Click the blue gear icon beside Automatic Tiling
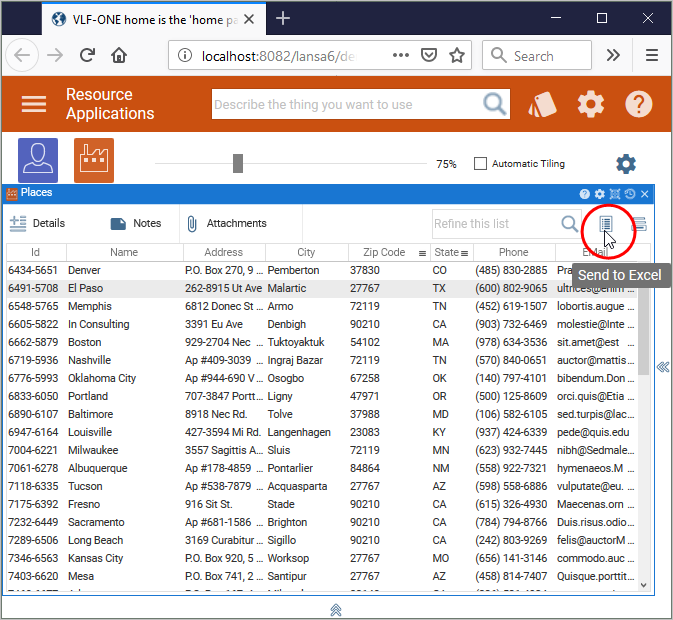Image resolution: width=673 pixels, height=620 pixels. (x=626, y=164)
